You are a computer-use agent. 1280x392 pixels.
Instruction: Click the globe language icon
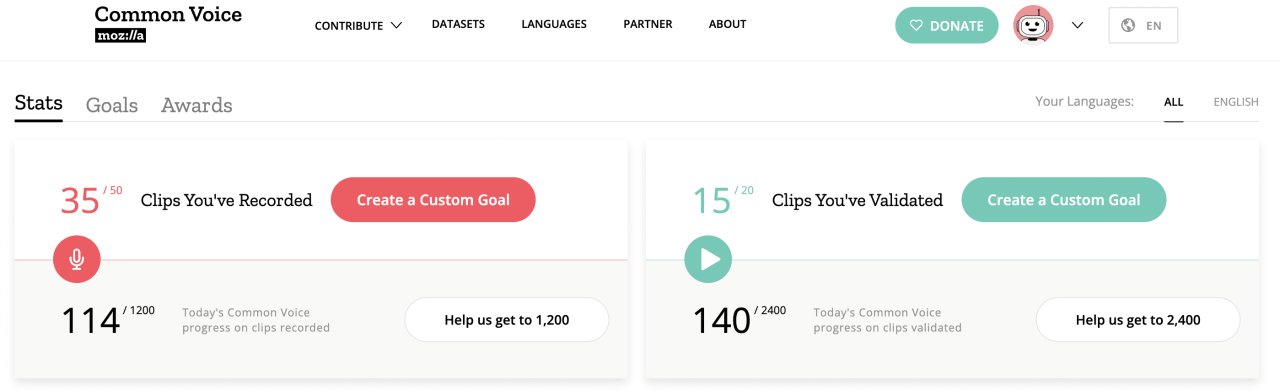point(1128,26)
